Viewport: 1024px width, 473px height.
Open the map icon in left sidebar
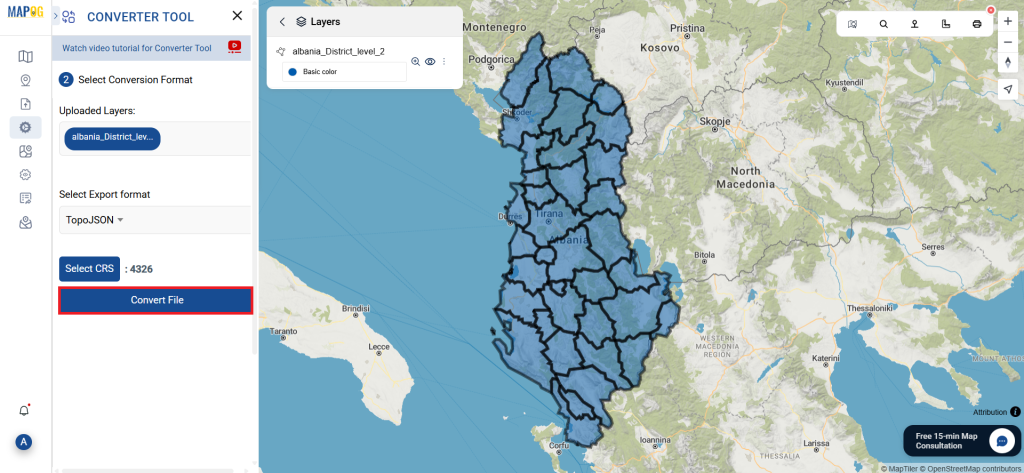[x=25, y=57]
